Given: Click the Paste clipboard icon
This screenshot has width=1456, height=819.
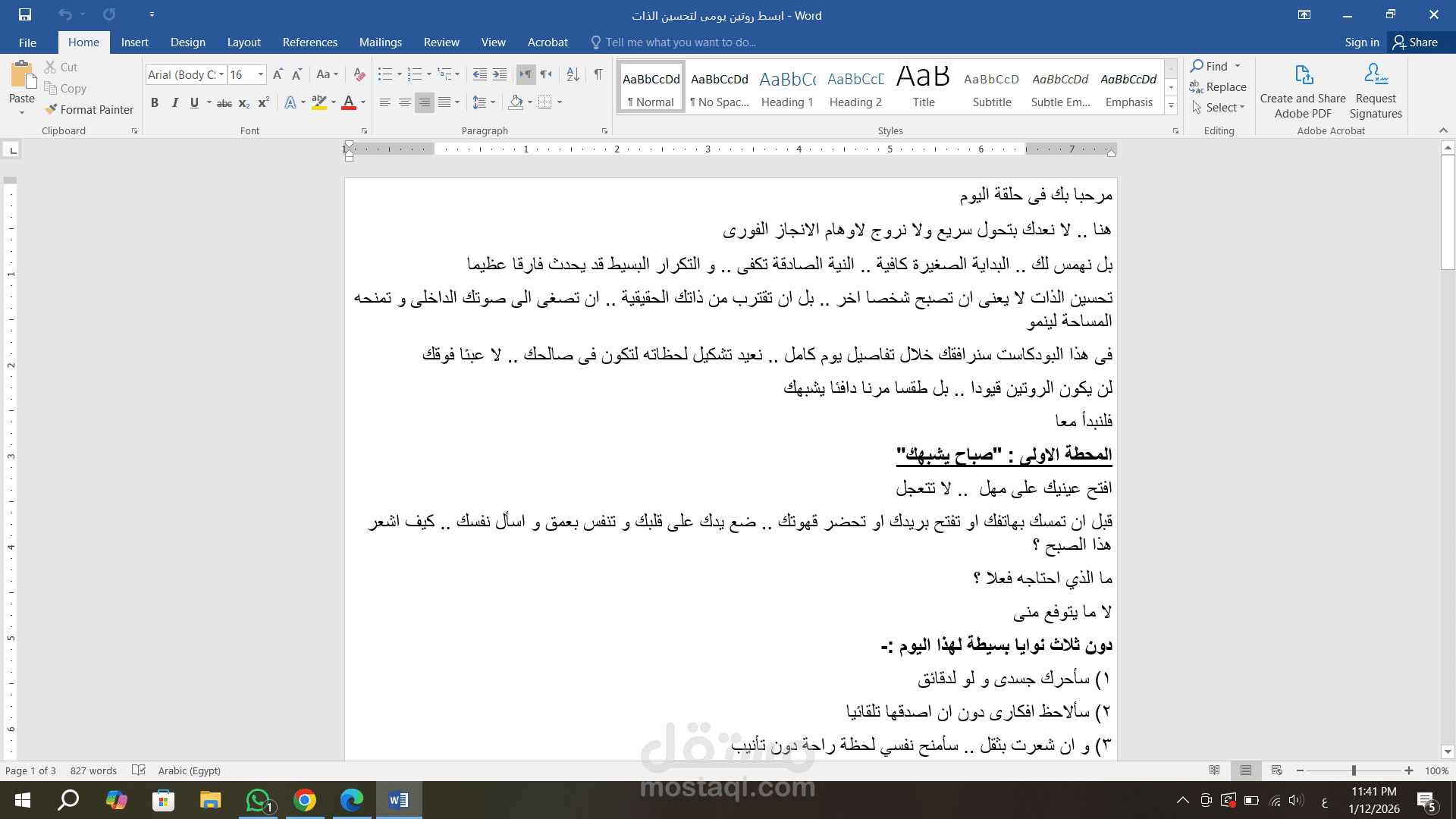Looking at the screenshot, I should pyautogui.click(x=22, y=75).
